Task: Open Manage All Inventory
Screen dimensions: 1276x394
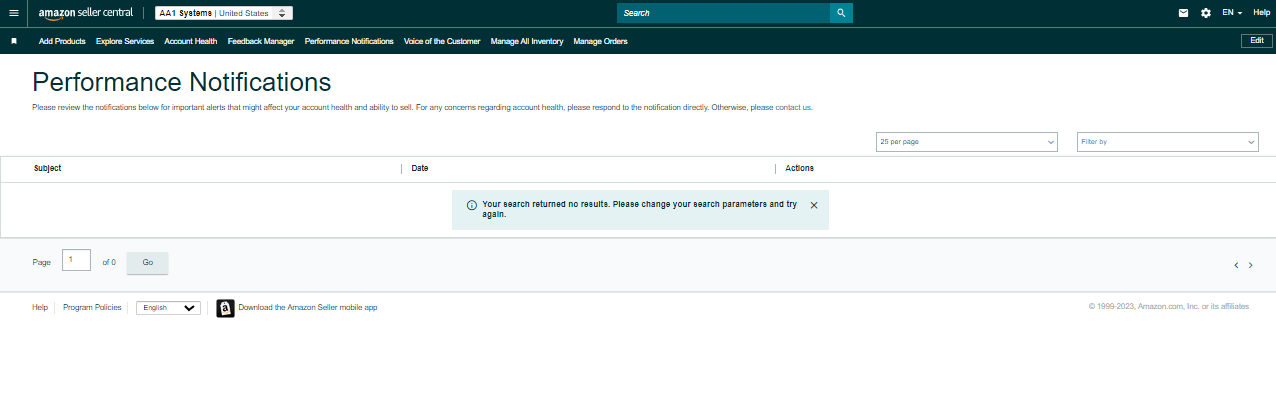Action: (527, 41)
